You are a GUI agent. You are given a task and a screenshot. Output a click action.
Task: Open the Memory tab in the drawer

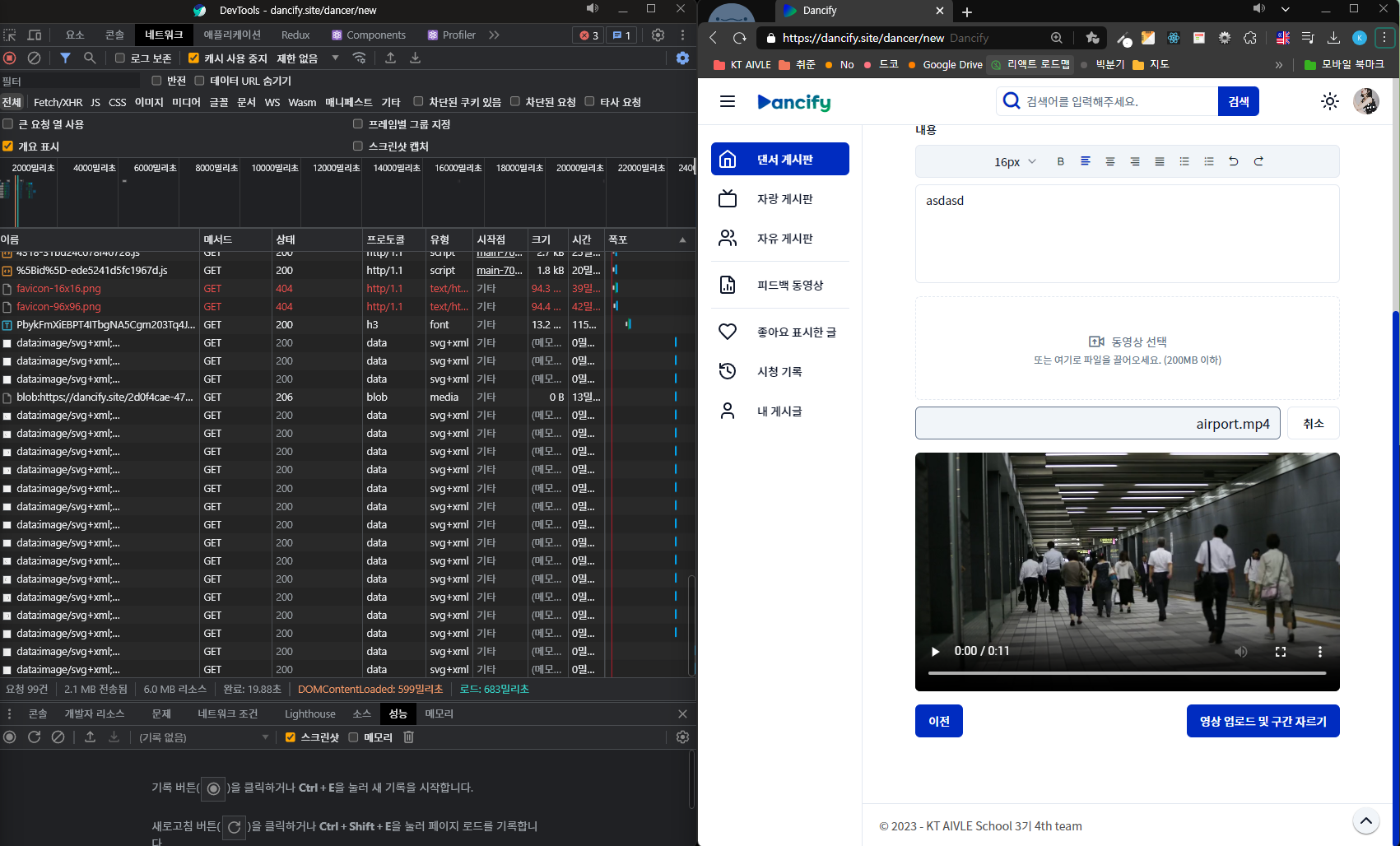coord(440,714)
